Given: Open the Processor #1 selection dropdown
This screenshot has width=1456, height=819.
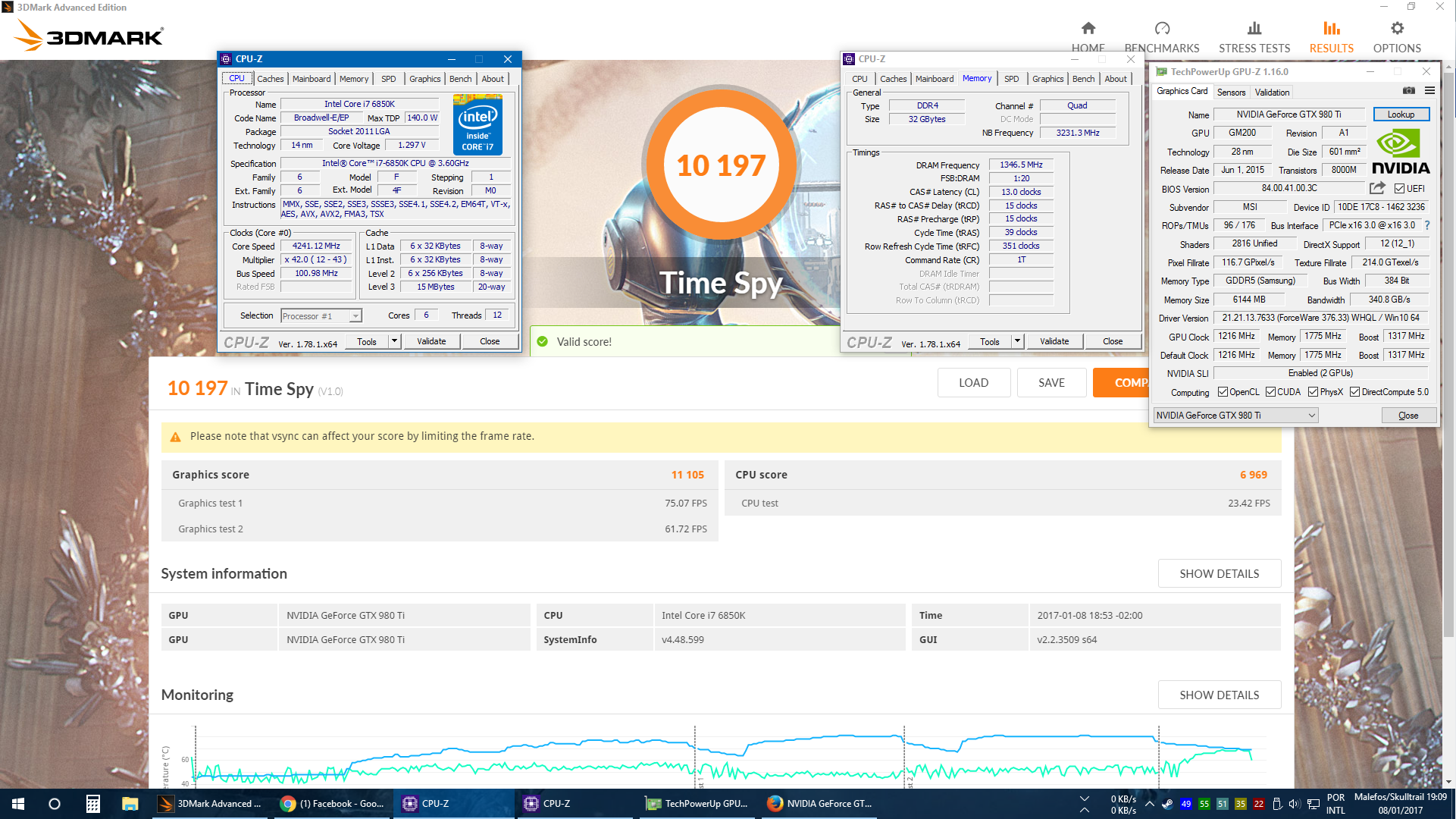Looking at the screenshot, I should coord(321,316).
